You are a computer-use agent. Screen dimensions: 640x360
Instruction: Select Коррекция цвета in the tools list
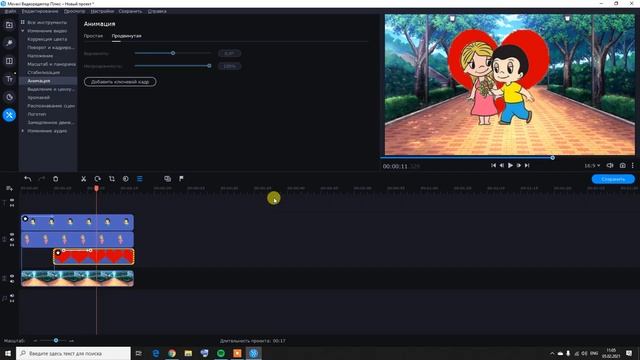(47, 39)
